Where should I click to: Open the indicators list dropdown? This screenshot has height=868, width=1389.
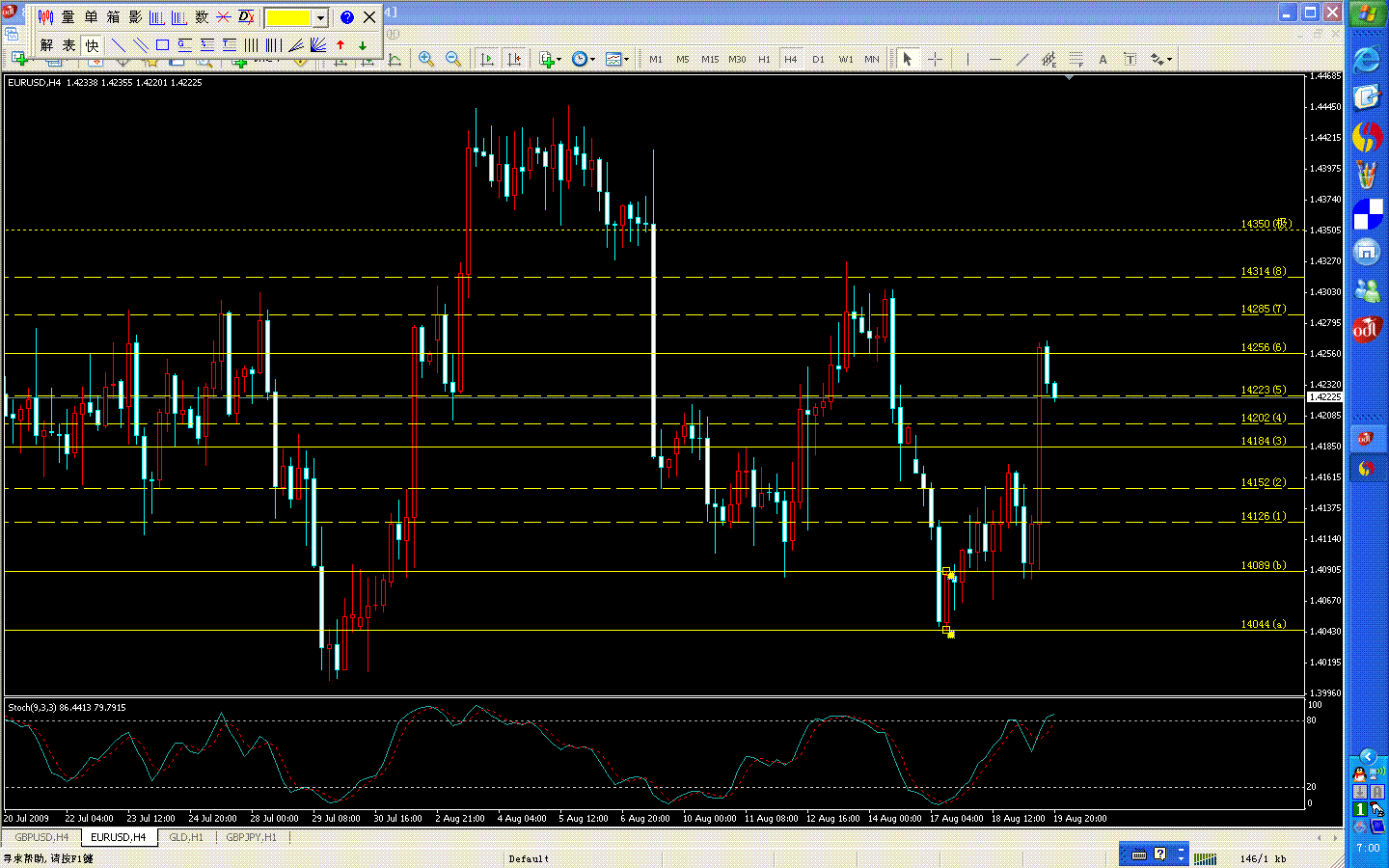[550, 59]
